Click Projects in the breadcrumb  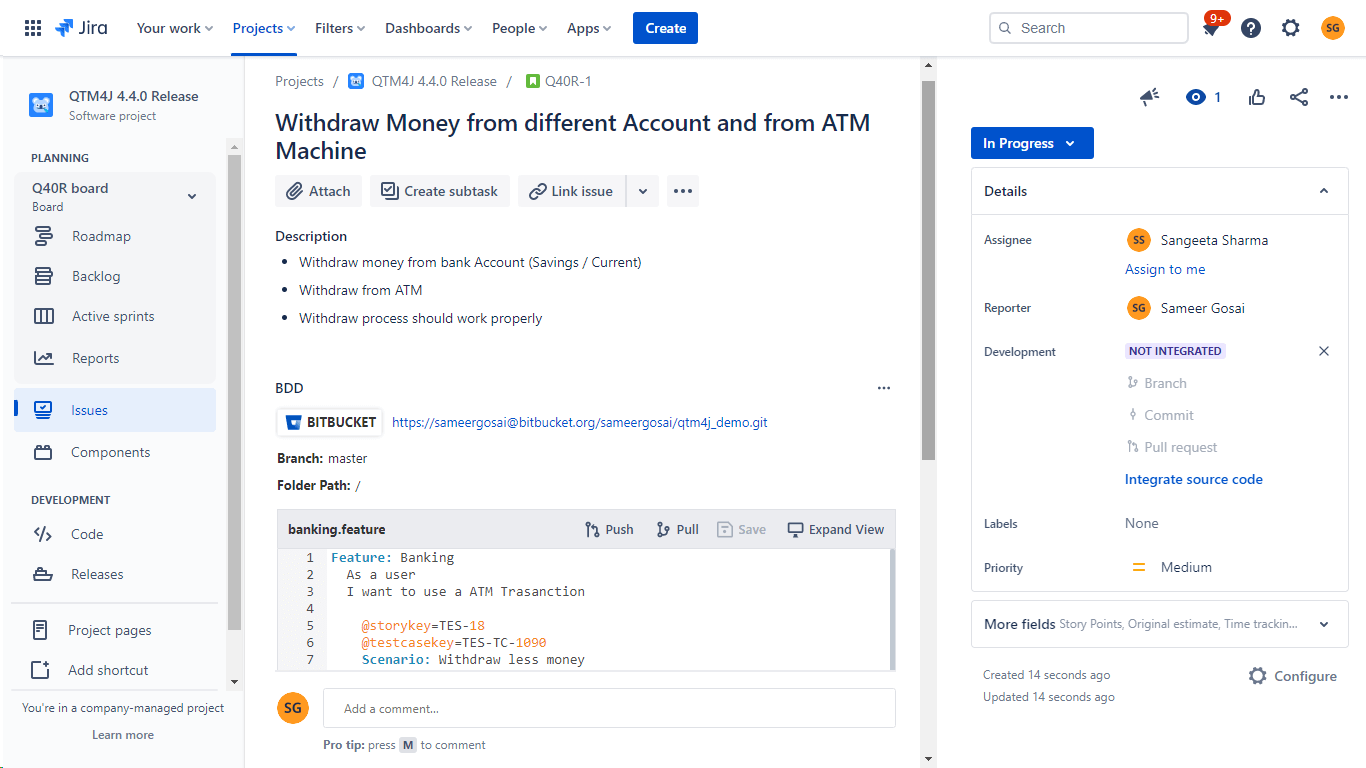click(299, 81)
